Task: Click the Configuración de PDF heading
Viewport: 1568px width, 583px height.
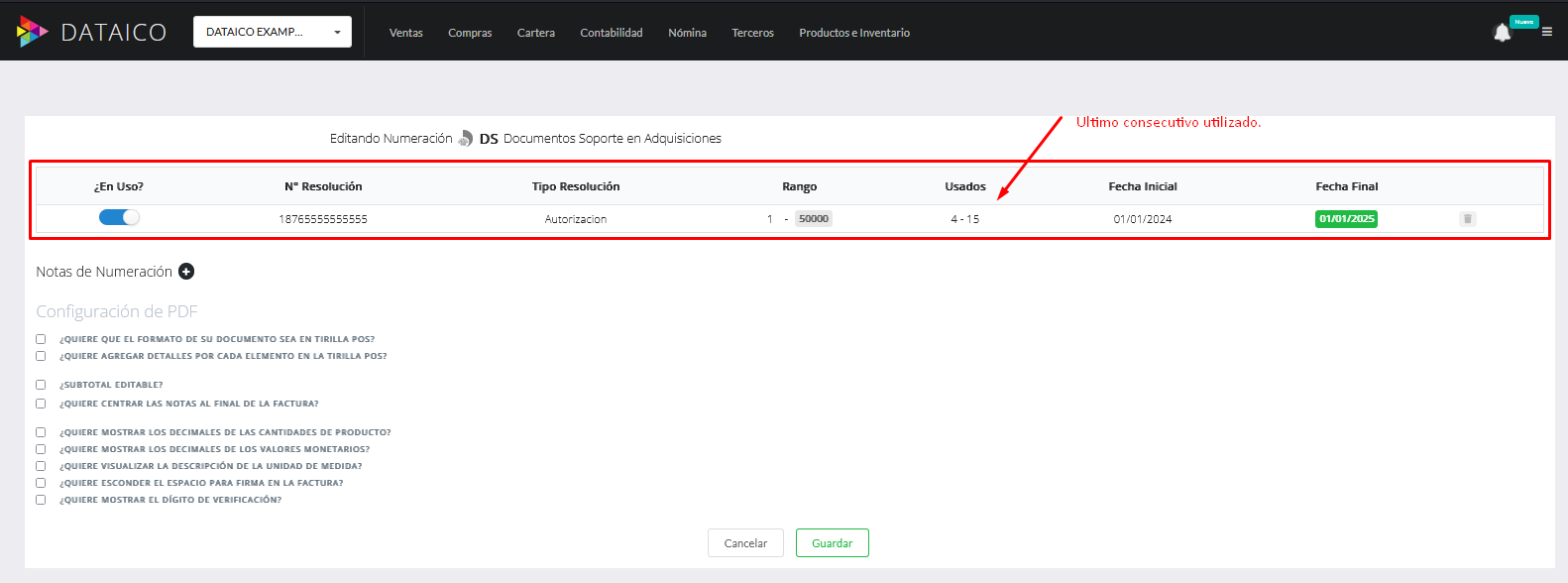Action: tap(117, 311)
